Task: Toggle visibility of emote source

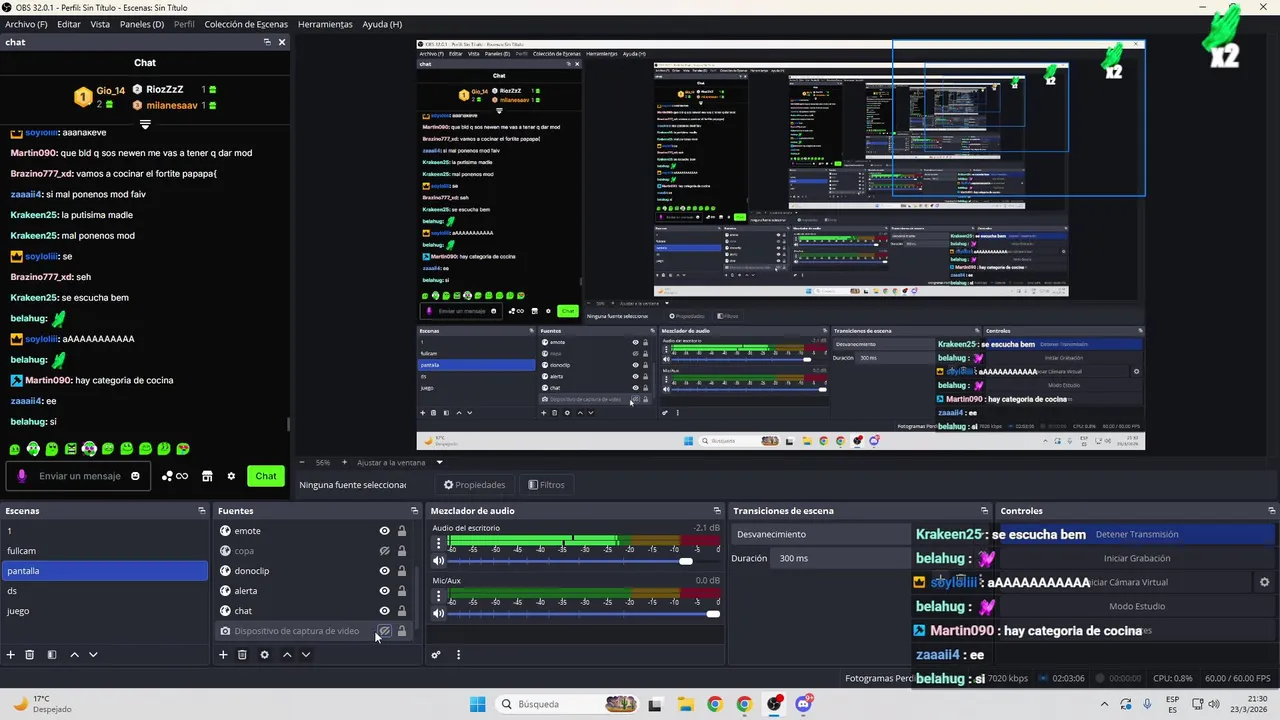Action: (384, 531)
